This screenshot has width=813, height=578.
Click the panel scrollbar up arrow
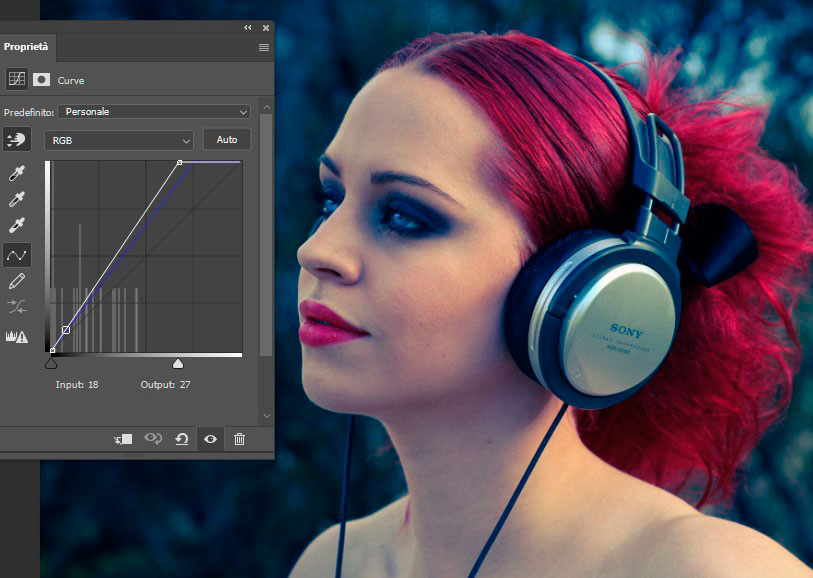pyautogui.click(x=267, y=108)
